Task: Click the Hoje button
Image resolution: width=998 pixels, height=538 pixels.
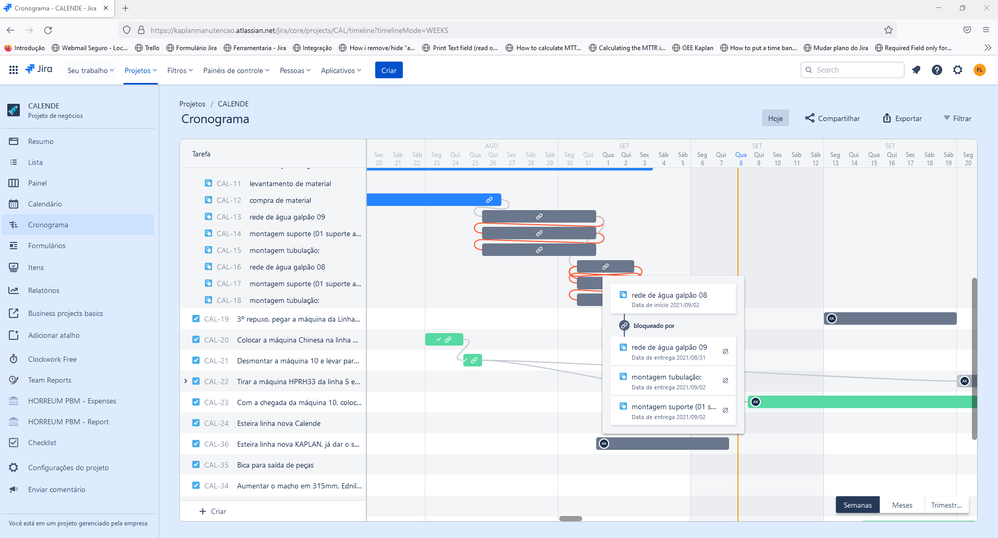Action: pyautogui.click(x=775, y=118)
